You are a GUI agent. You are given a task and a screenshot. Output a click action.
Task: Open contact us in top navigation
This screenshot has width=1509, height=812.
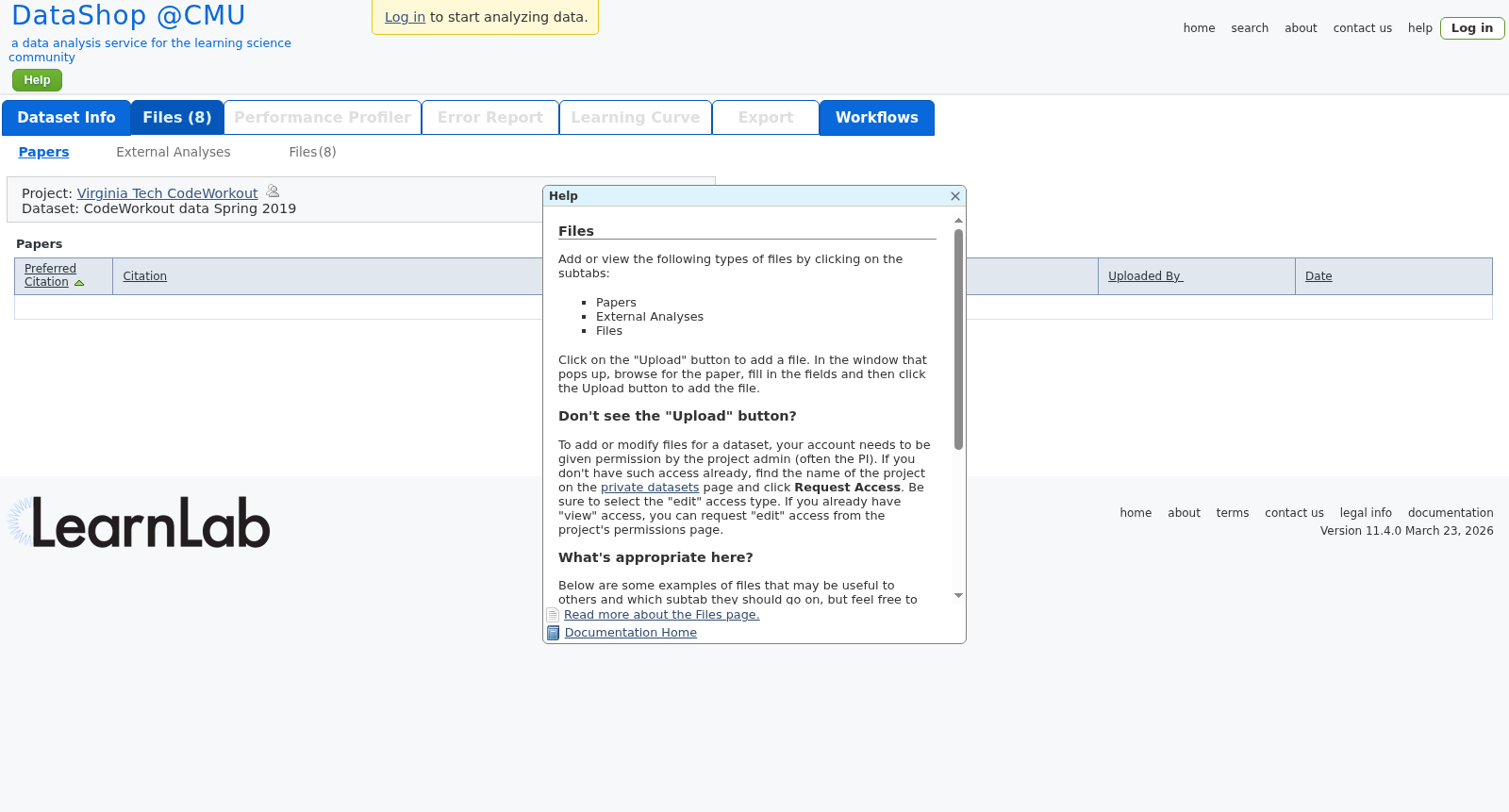click(1362, 28)
